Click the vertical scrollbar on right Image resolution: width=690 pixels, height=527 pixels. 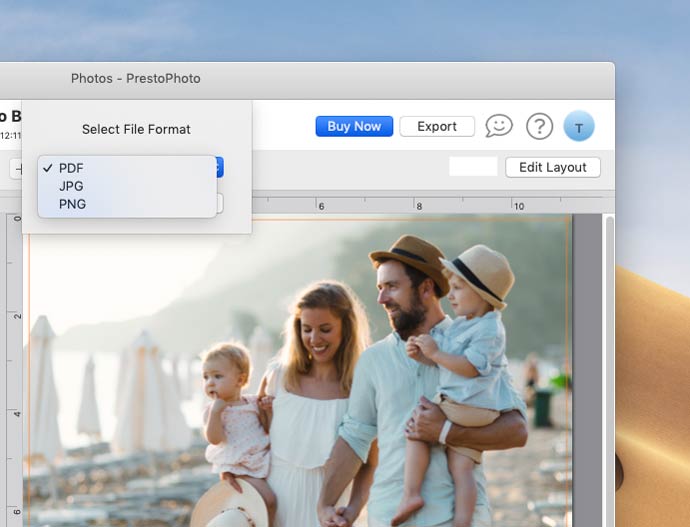[x=609, y=370]
